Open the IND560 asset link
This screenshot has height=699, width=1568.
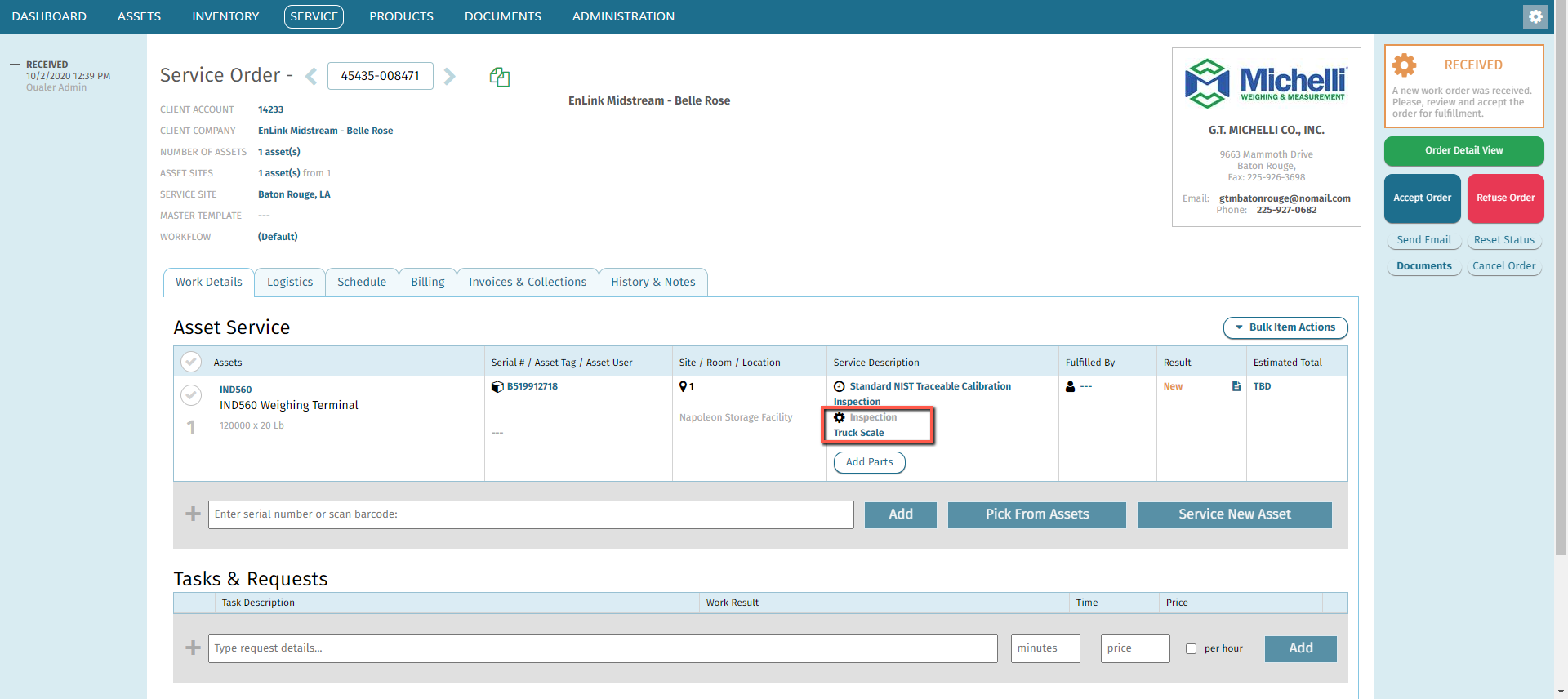click(235, 390)
